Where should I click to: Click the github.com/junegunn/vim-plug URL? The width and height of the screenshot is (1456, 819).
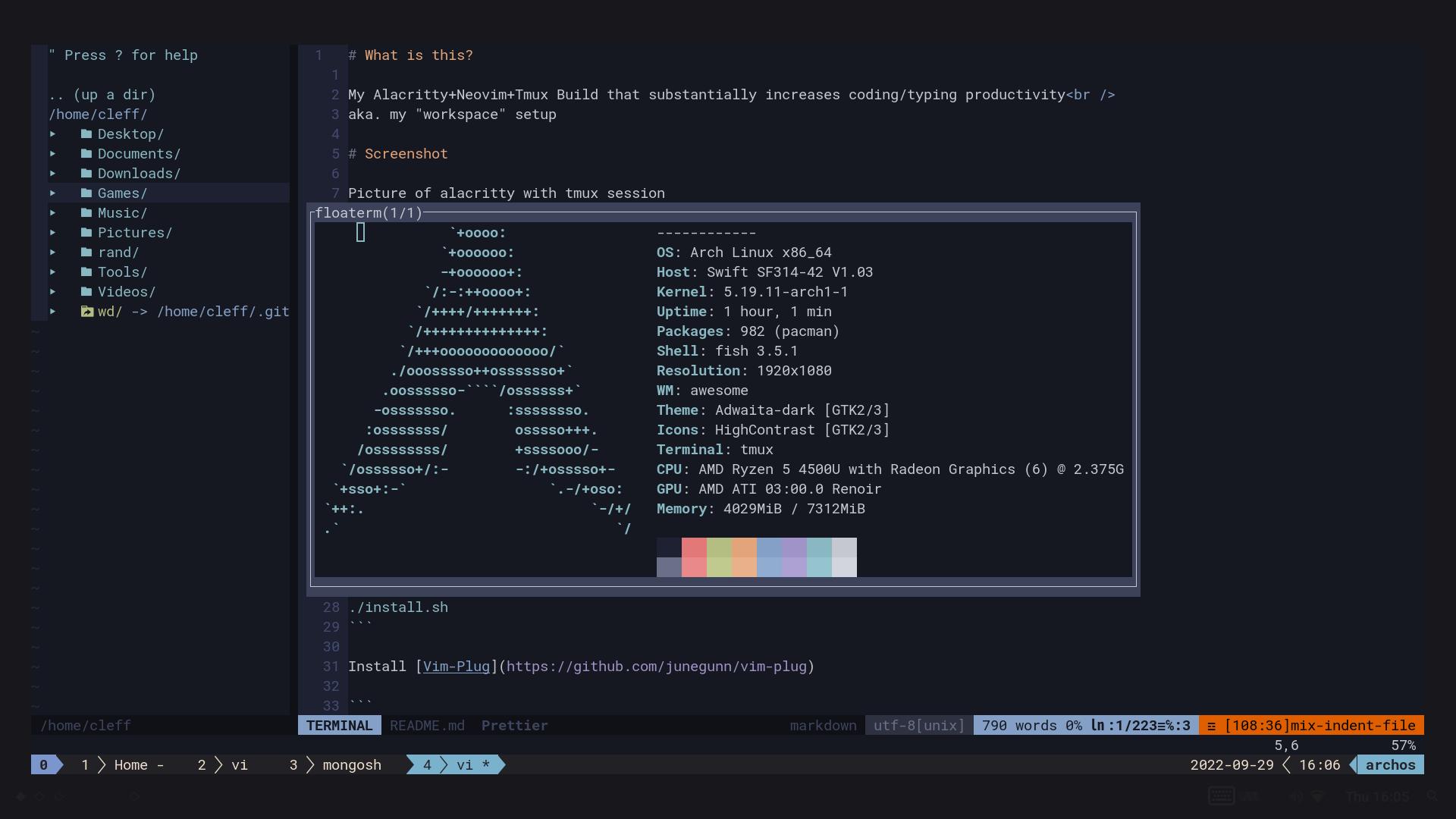tap(657, 667)
